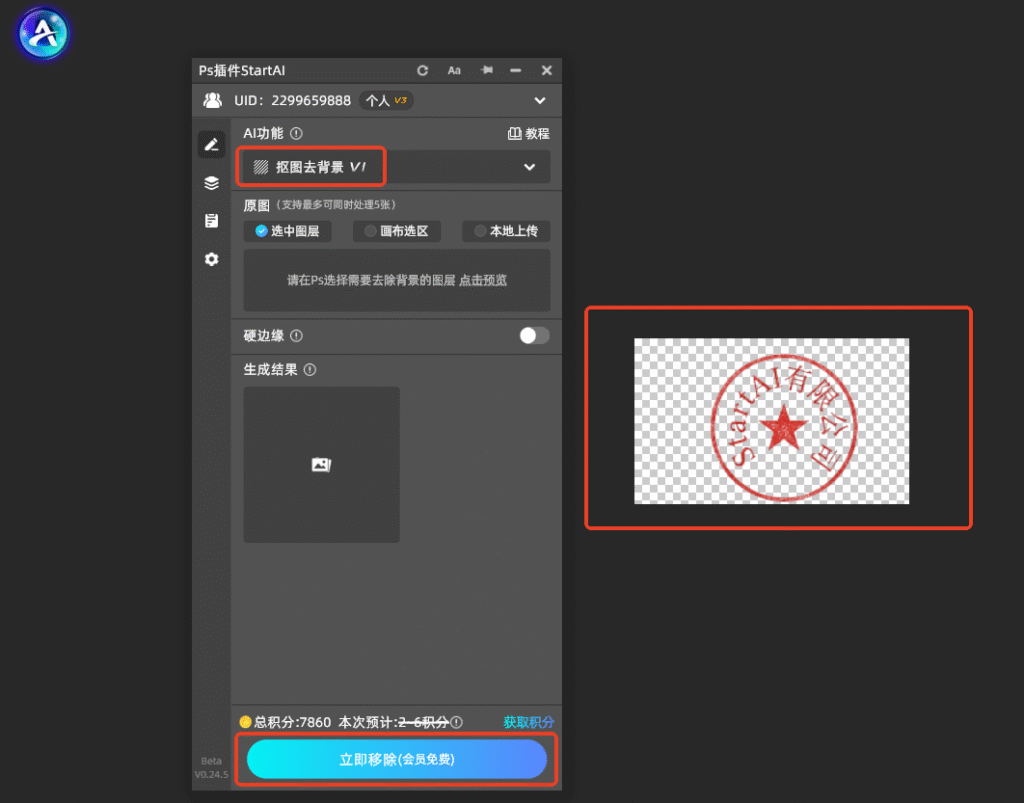Show info tooltip beside 生成结果

[x=310, y=370]
